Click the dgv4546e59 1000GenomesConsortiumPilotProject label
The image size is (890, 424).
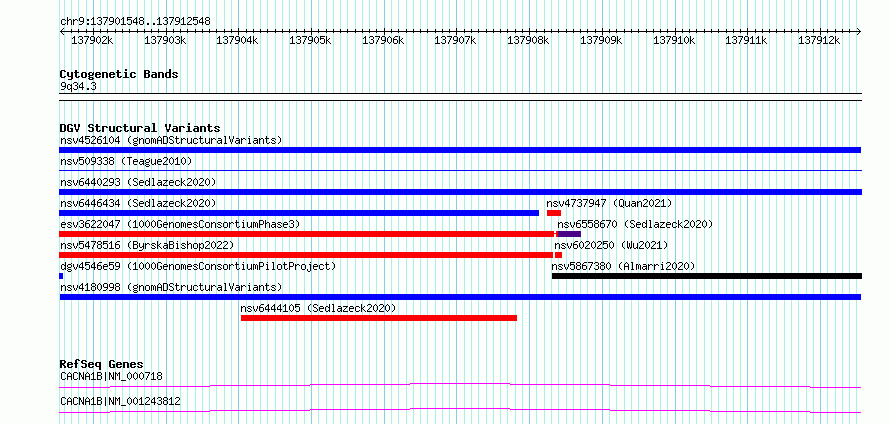tap(198, 266)
